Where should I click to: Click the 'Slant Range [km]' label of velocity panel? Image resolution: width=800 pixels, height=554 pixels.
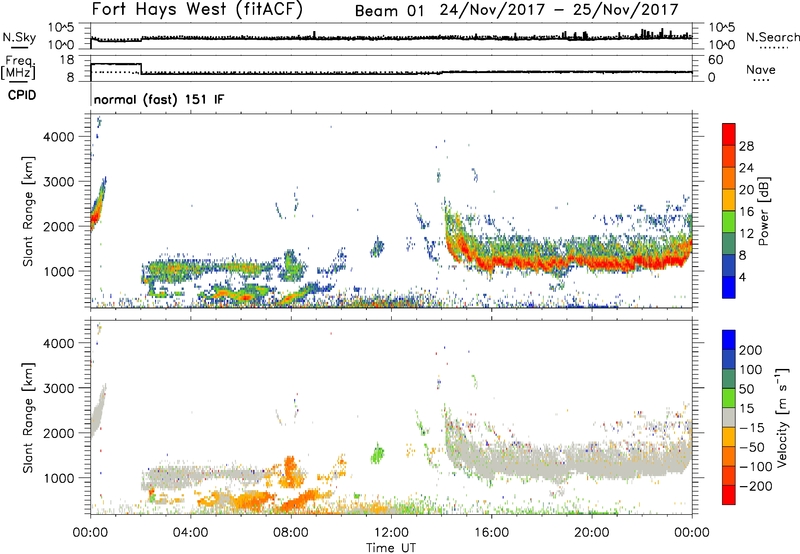point(28,417)
